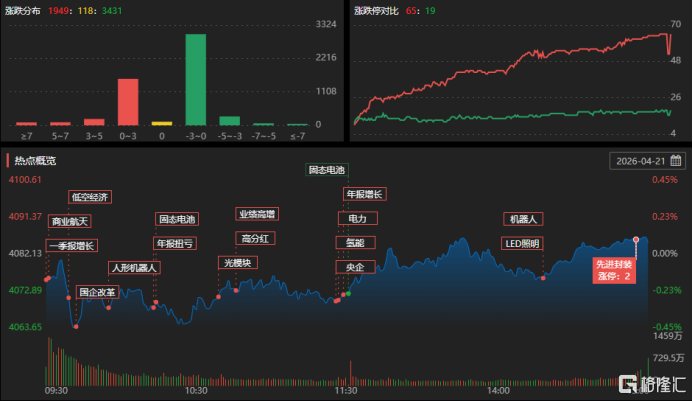Open the calendar icon beside the date

pyautogui.click(x=676, y=160)
